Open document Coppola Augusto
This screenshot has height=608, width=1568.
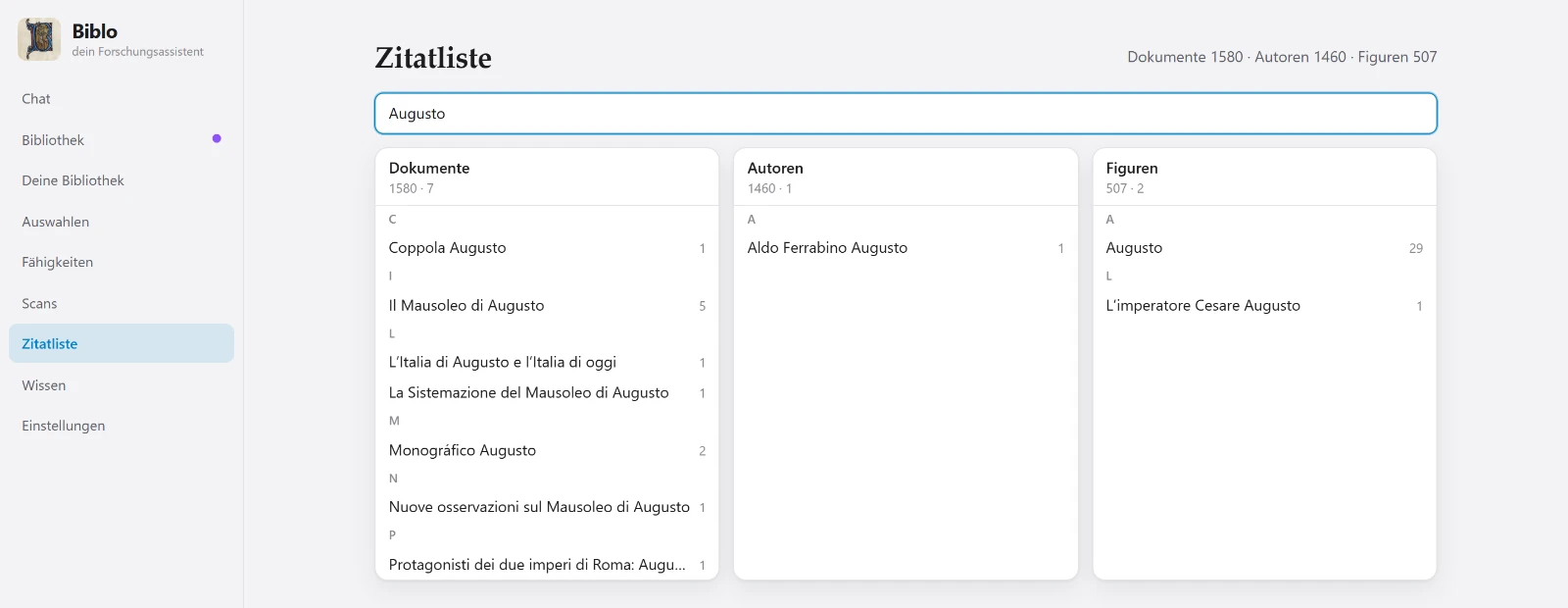(x=547, y=248)
